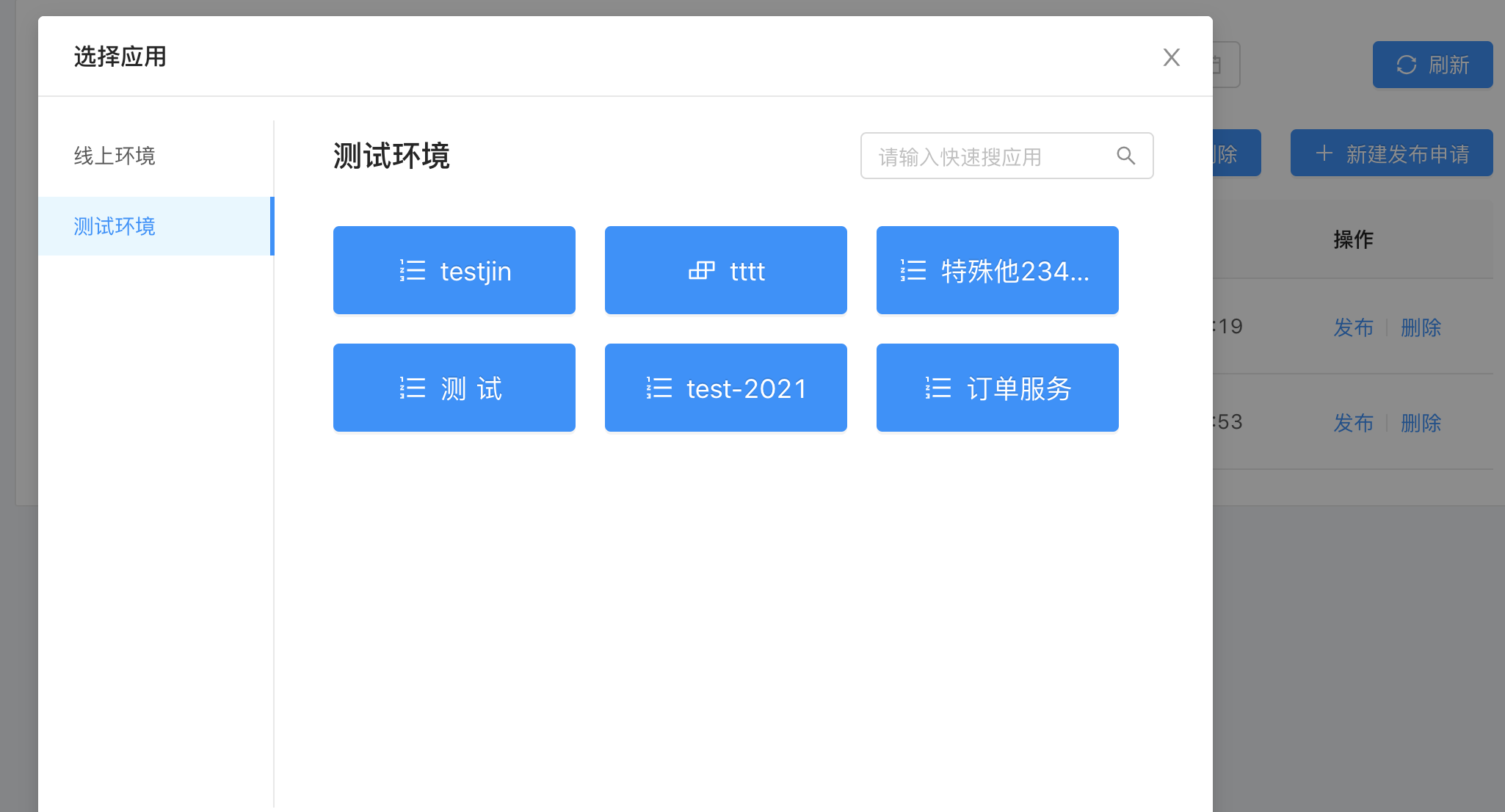1505x812 pixels.
Task: Click the 操作 column header
Action: (1354, 239)
